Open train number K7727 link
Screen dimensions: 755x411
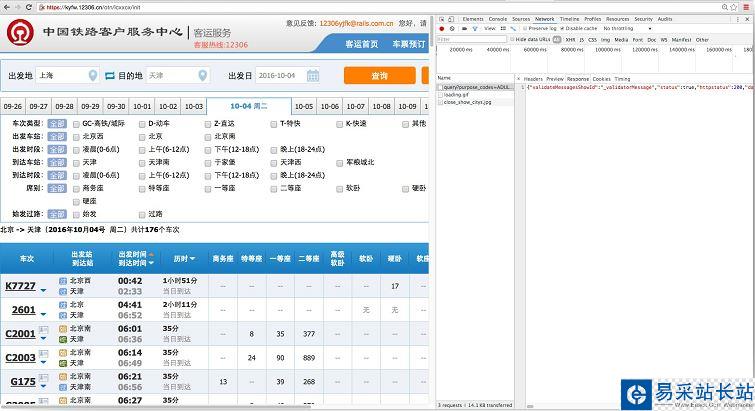click(x=20, y=286)
